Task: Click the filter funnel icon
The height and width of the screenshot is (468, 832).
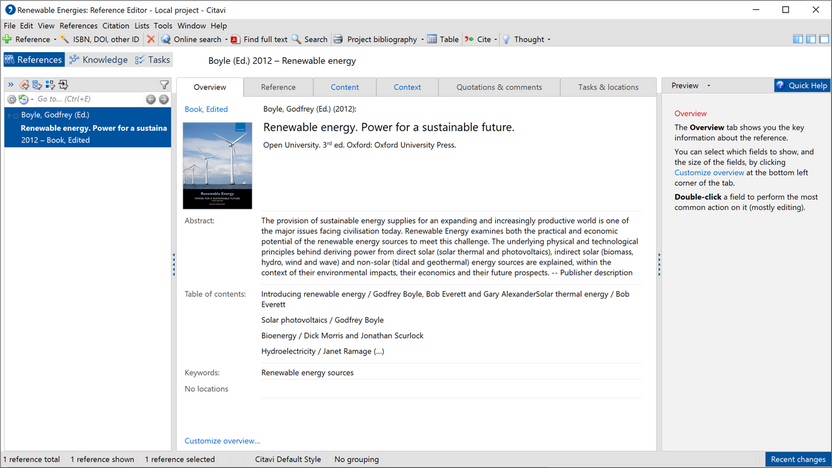Action: [x=164, y=85]
